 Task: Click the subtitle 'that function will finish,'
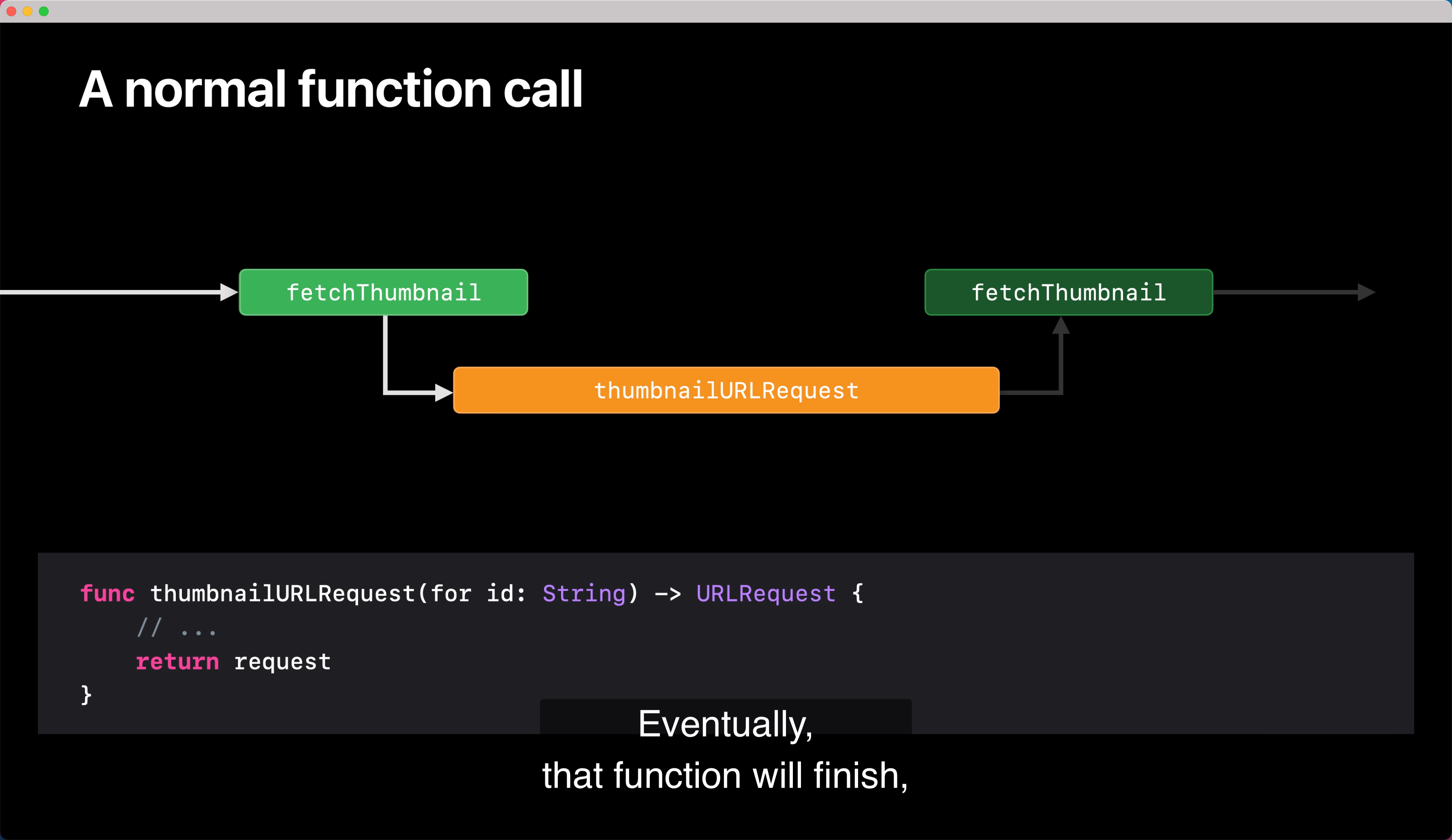pyautogui.click(x=726, y=776)
